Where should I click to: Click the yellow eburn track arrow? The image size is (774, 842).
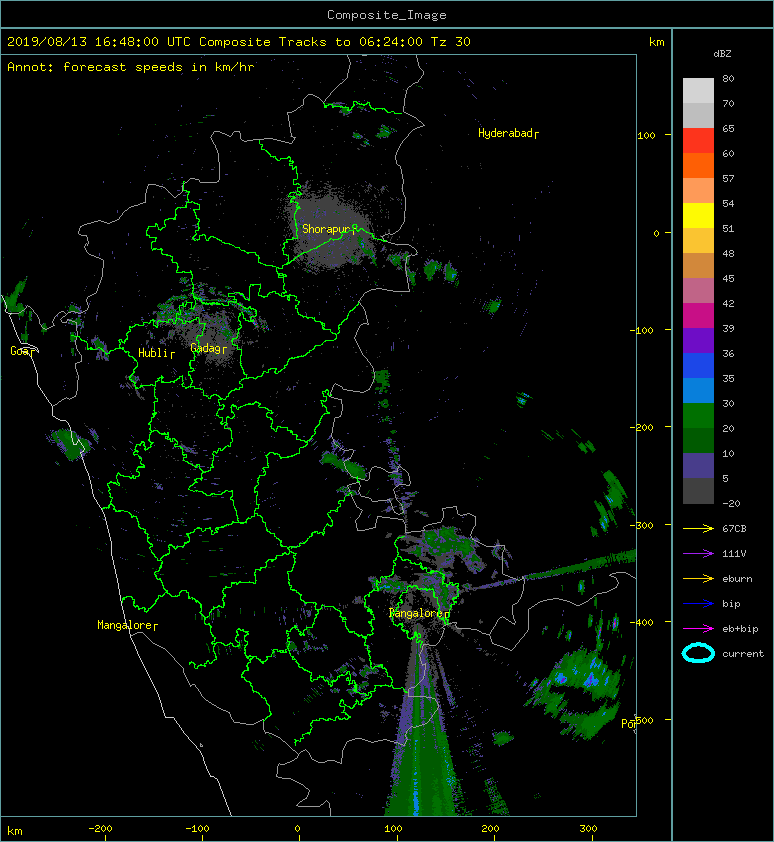(698, 578)
